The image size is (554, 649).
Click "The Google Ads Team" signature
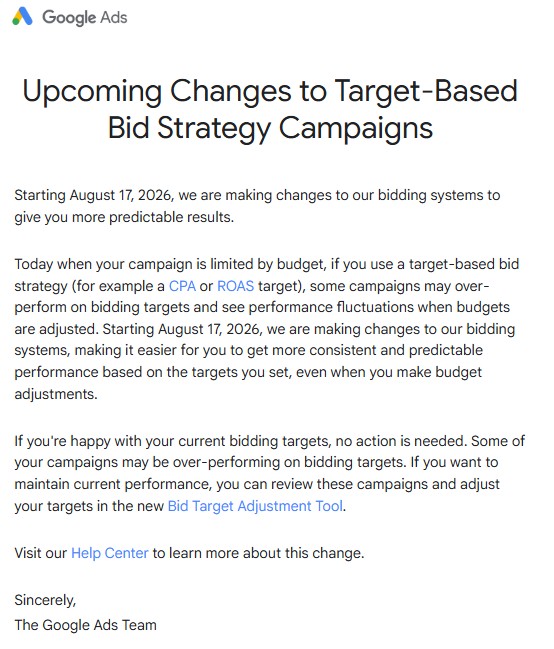(86, 625)
